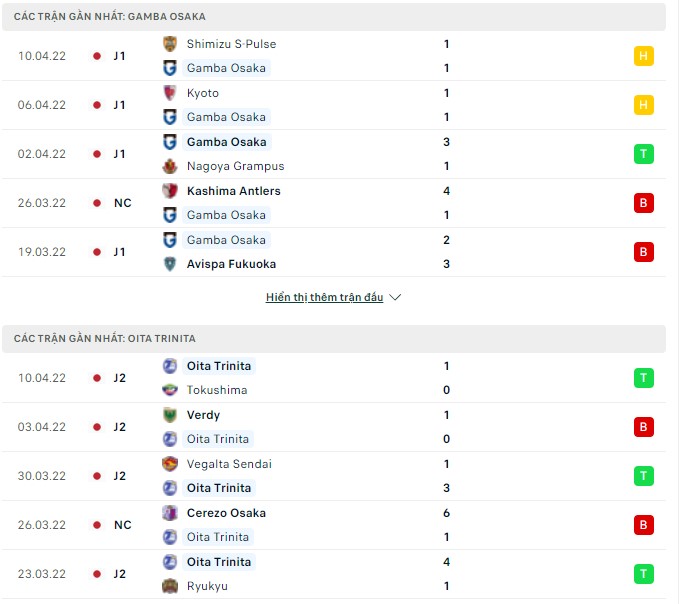Click the Ryukyu team crest icon
Viewport: 679px width, 604px height.
point(169,586)
